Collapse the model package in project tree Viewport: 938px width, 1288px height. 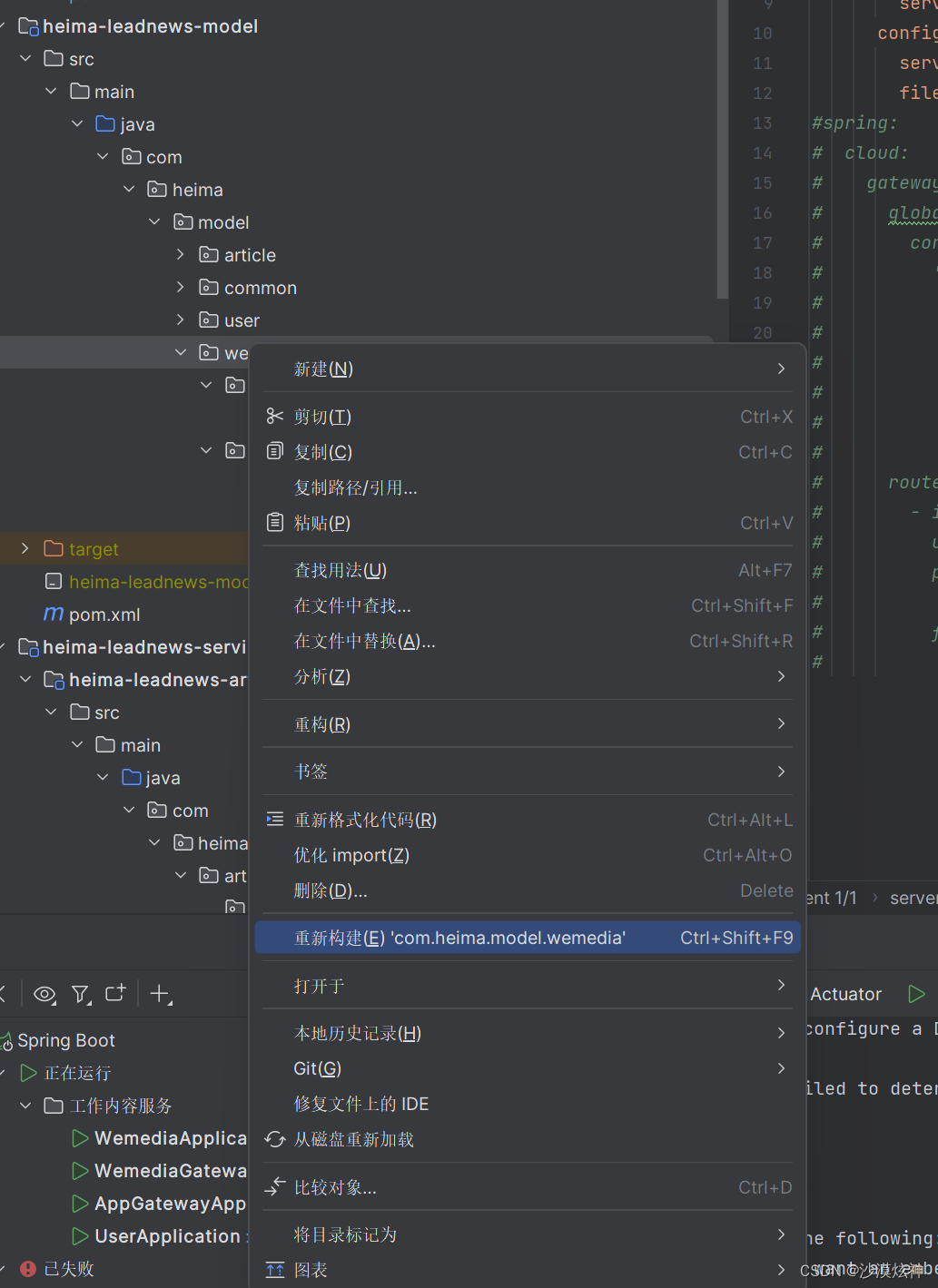[x=154, y=221]
